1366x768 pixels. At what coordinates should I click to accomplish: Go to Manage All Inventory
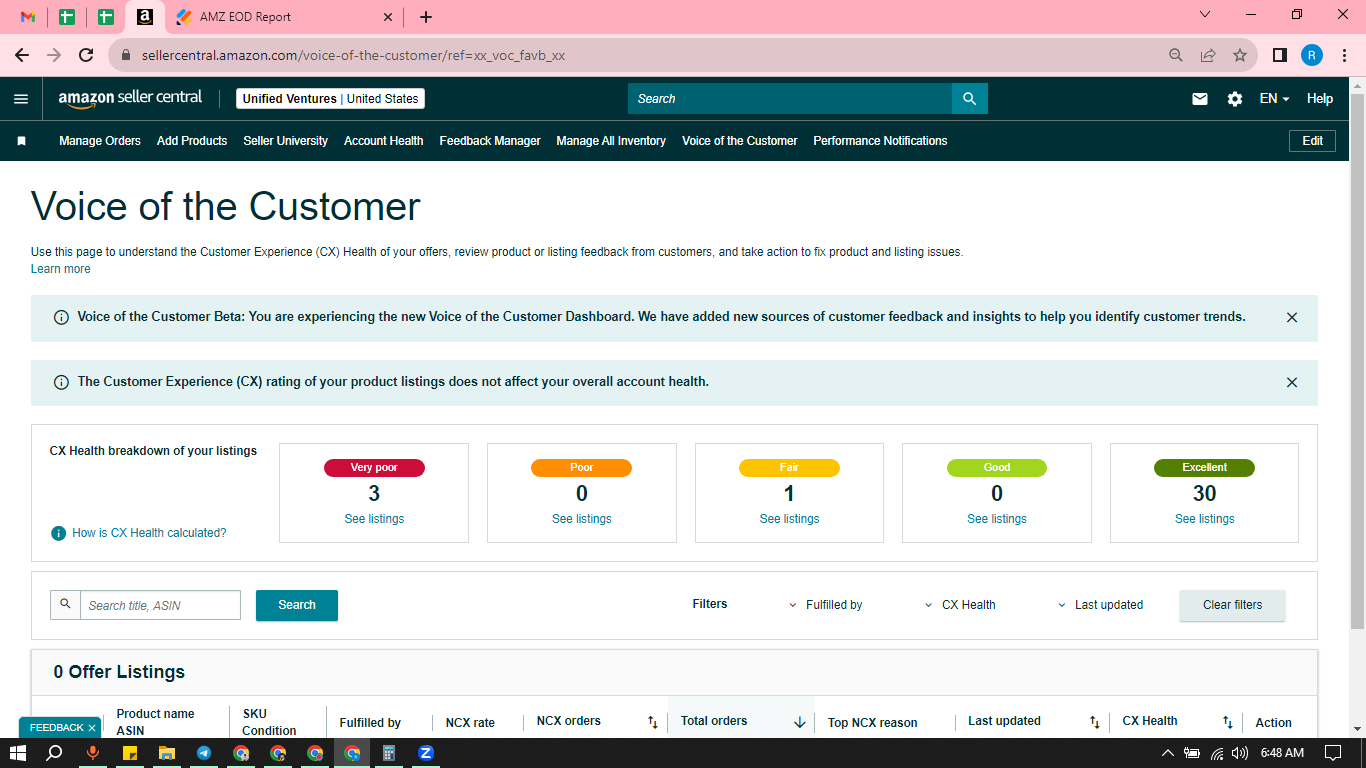611,141
